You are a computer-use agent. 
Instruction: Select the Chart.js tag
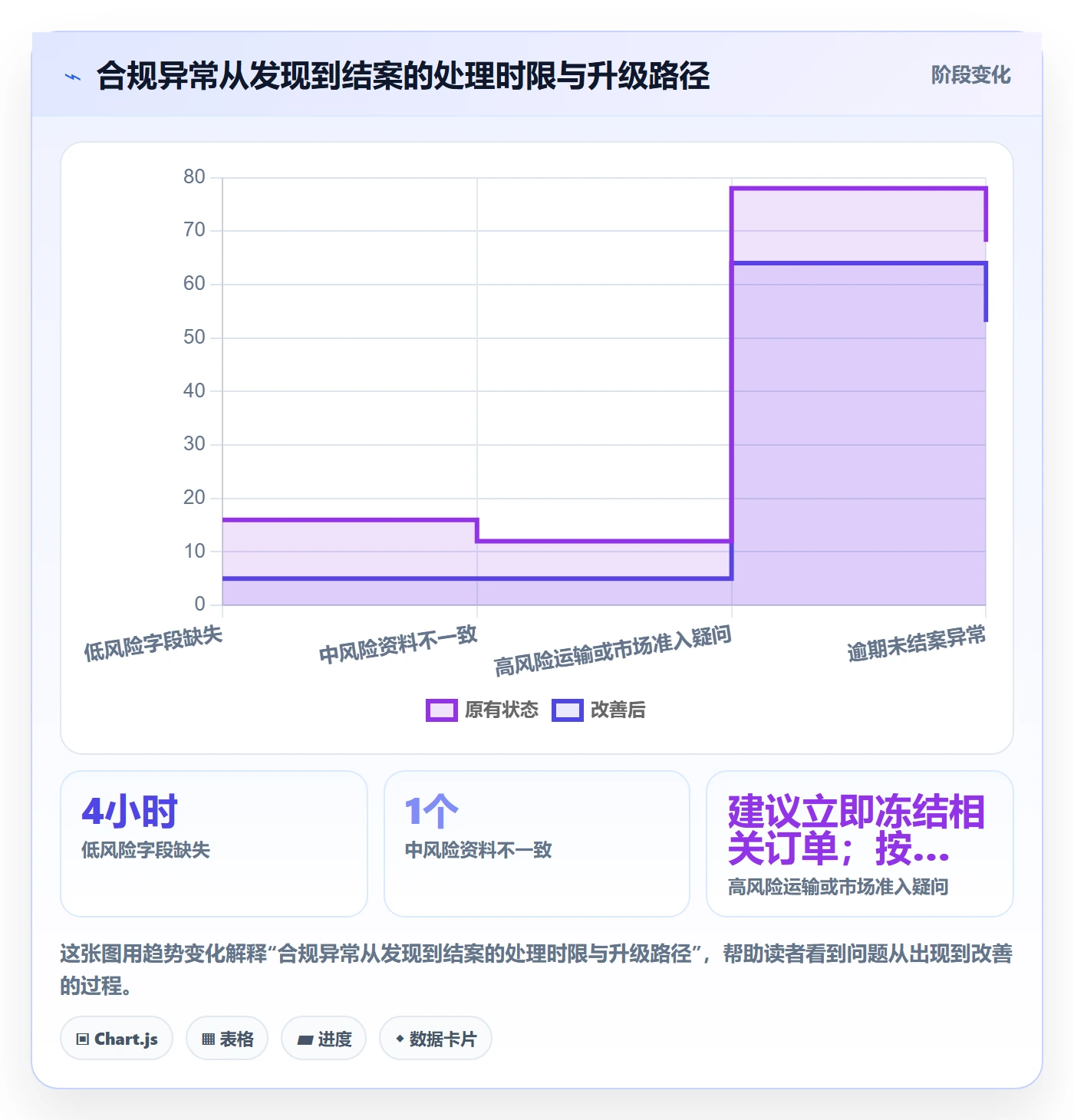(117, 1039)
